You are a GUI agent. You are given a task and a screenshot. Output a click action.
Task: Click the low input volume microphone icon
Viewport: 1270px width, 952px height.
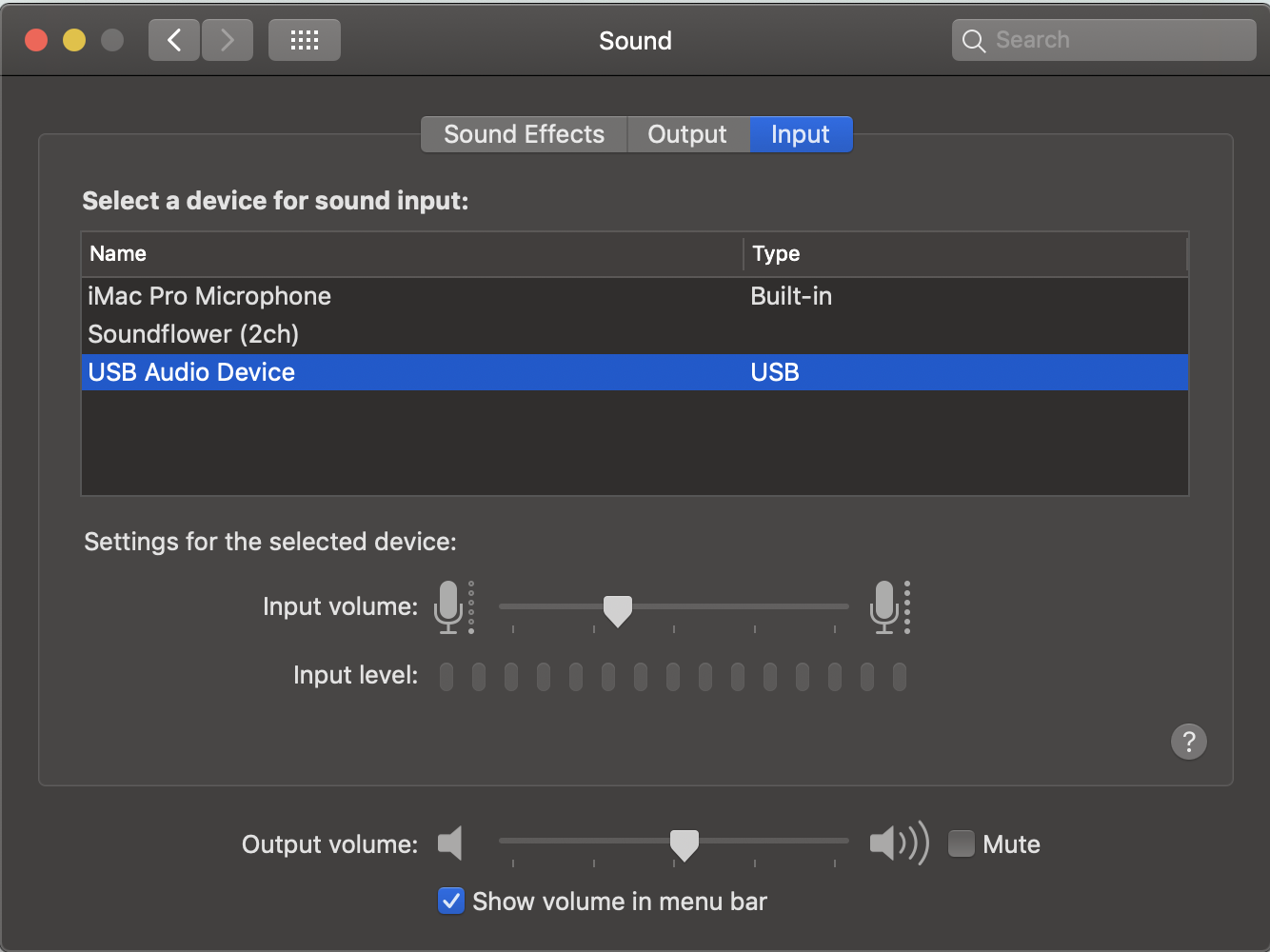448,606
